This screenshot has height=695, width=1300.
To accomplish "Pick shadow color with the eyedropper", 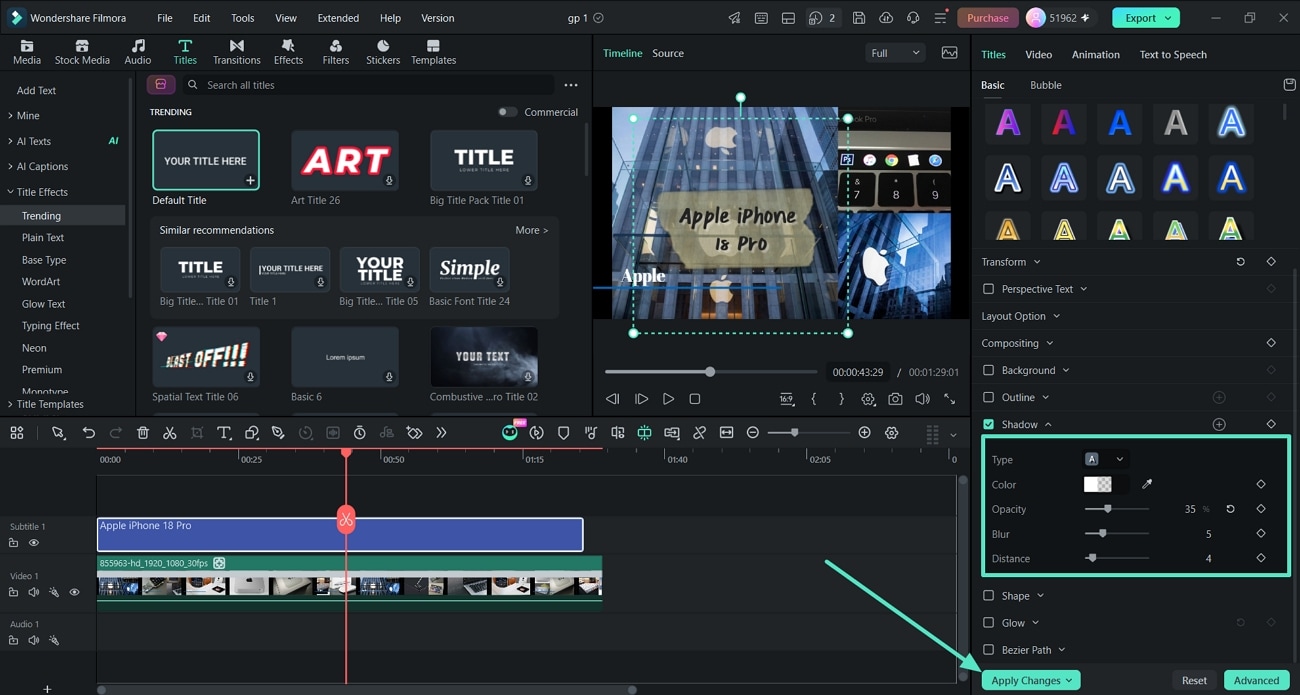I will click(x=1147, y=484).
